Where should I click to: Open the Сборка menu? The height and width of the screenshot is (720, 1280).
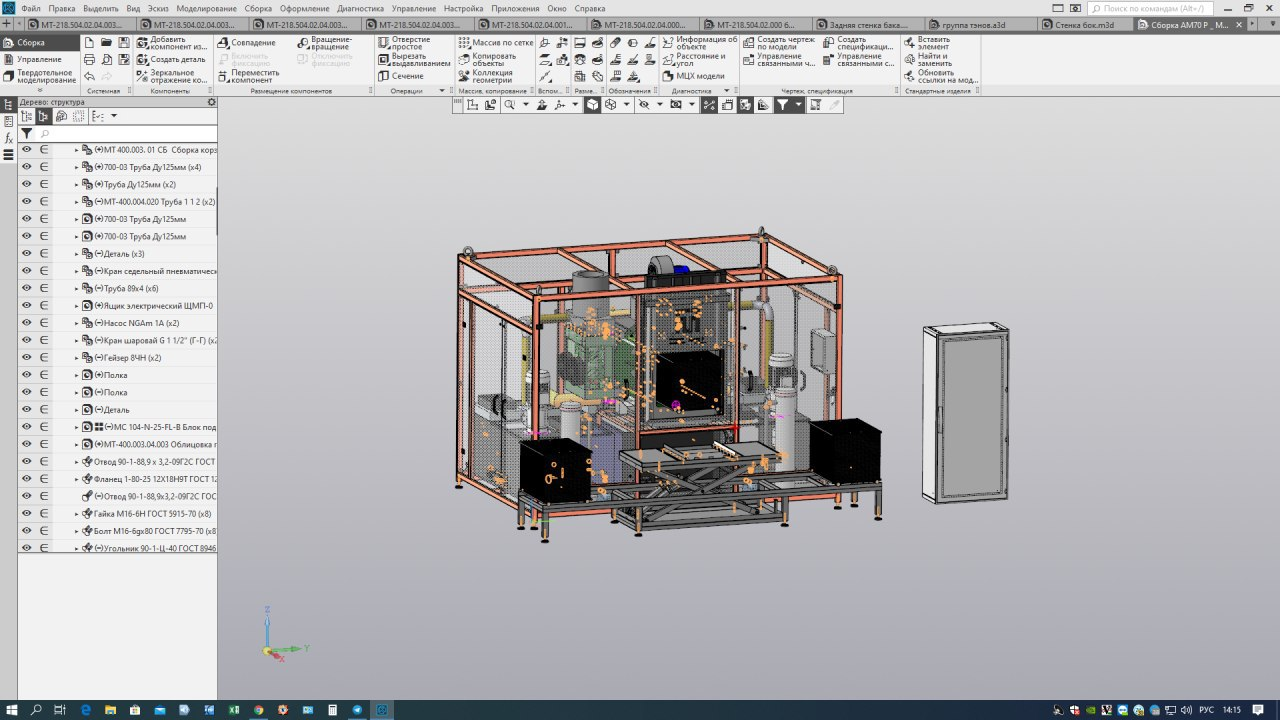tap(258, 8)
